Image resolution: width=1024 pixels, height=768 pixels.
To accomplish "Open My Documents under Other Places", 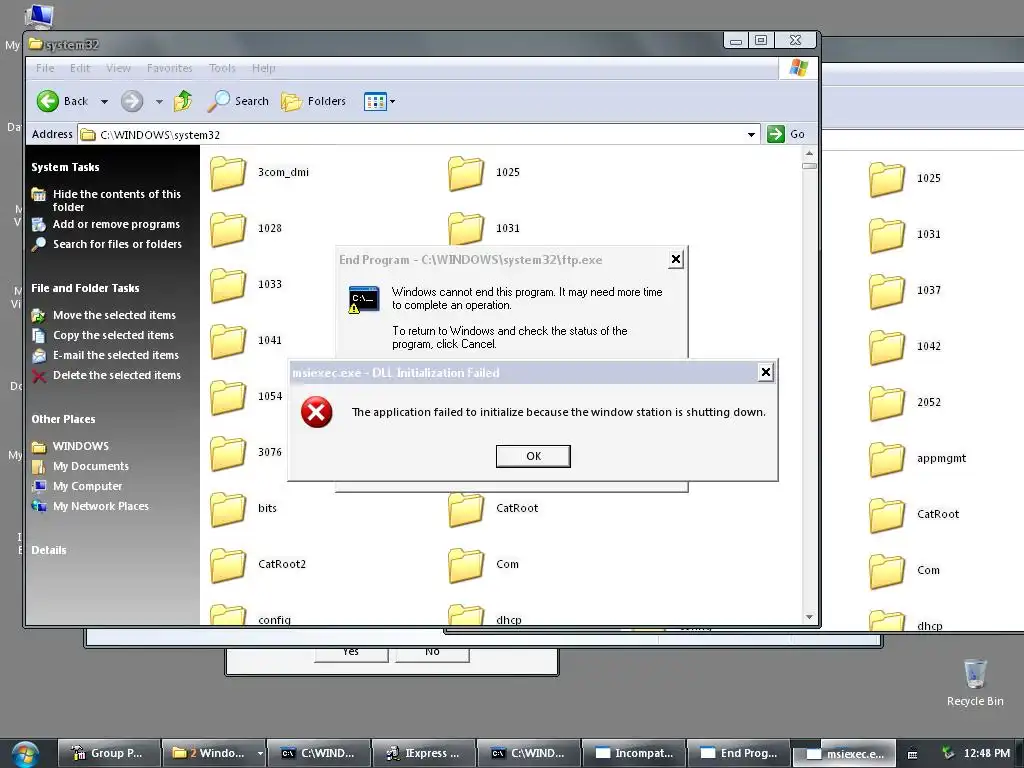I will pos(91,466).
